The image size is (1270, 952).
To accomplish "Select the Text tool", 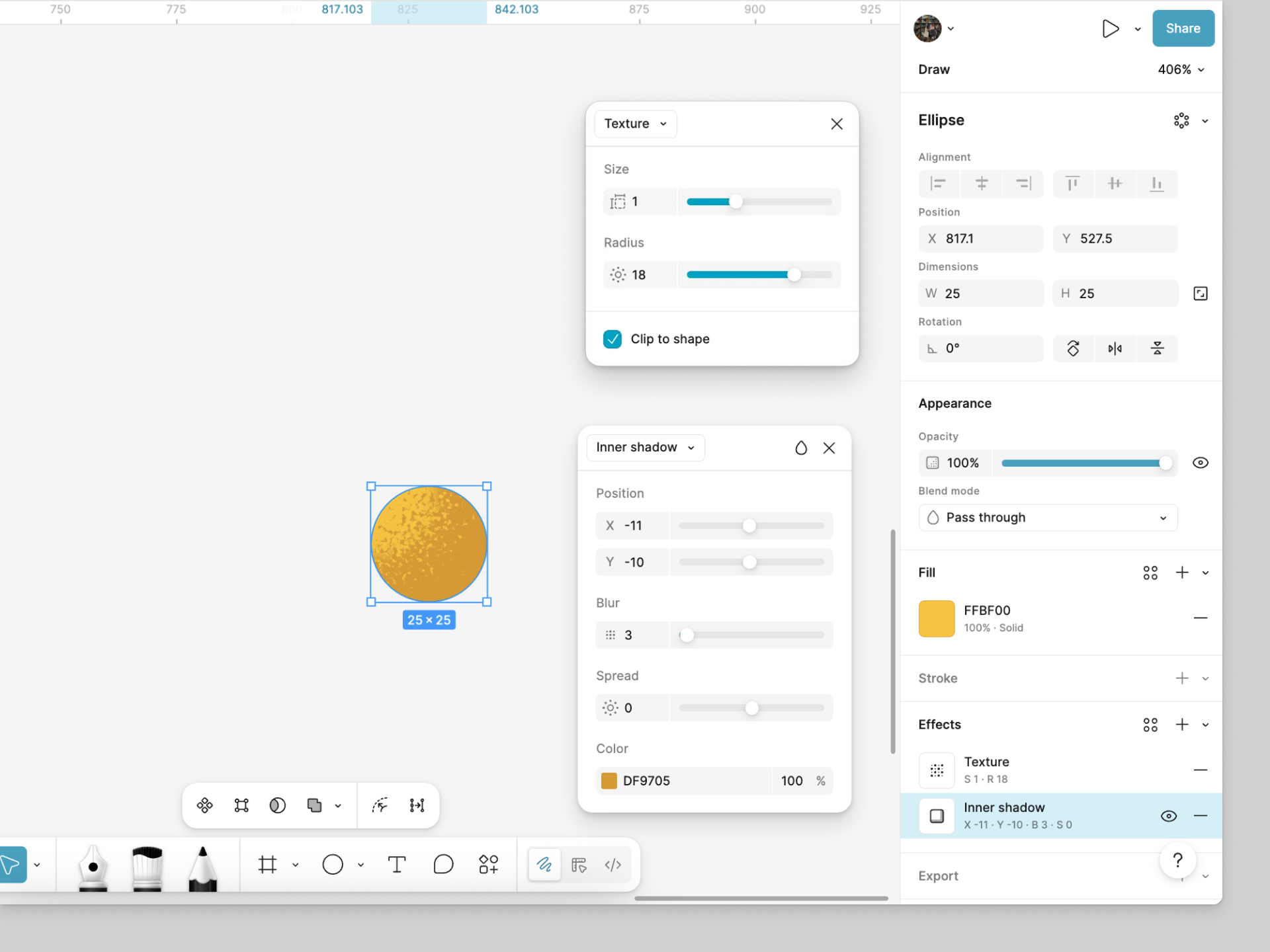I will [396, 865].
